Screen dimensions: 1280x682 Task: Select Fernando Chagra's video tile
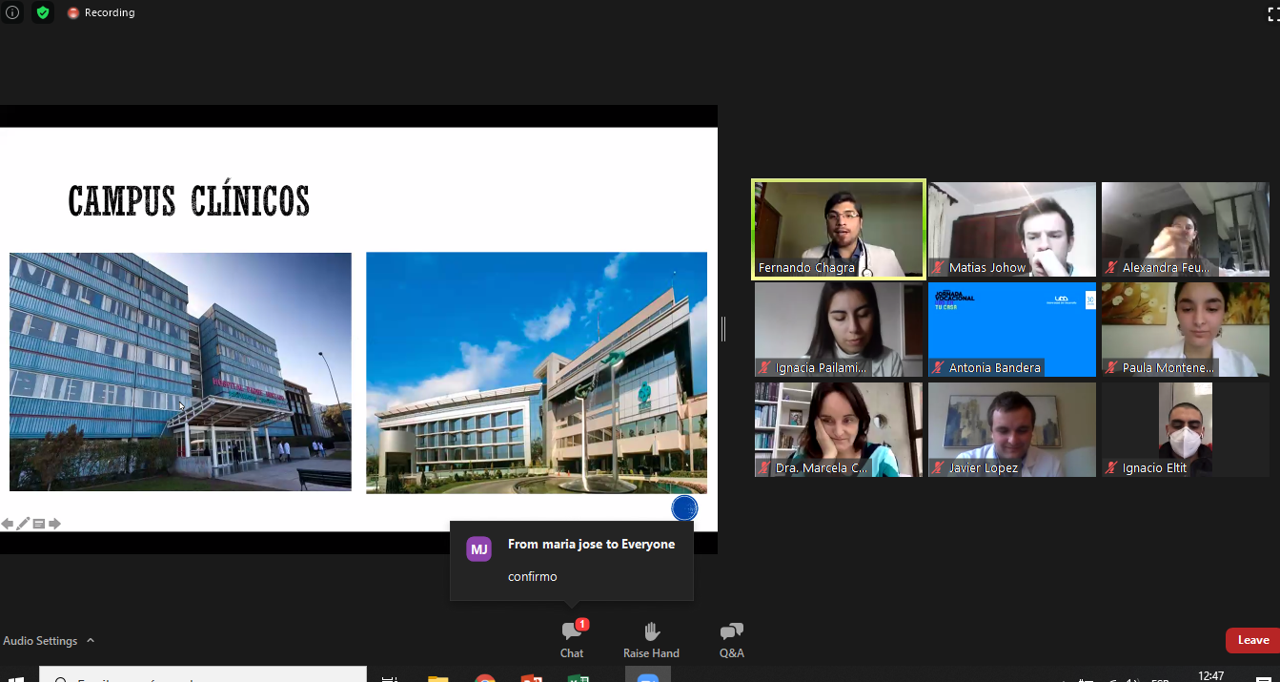[838, 229]
